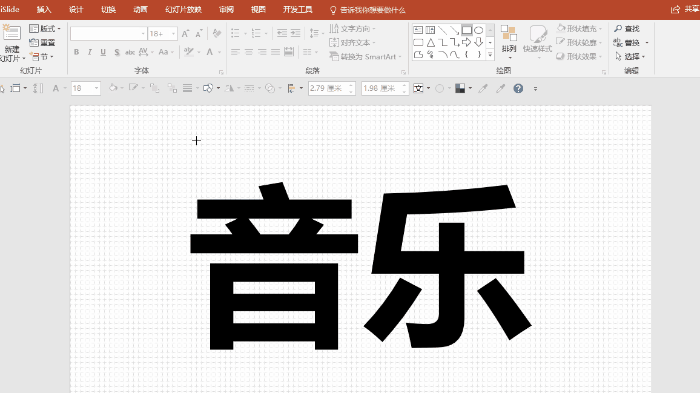Image resolution: width=700 pixels, height=393 pixels.
Task: Select the Arrow line shape
Action: 454,30
